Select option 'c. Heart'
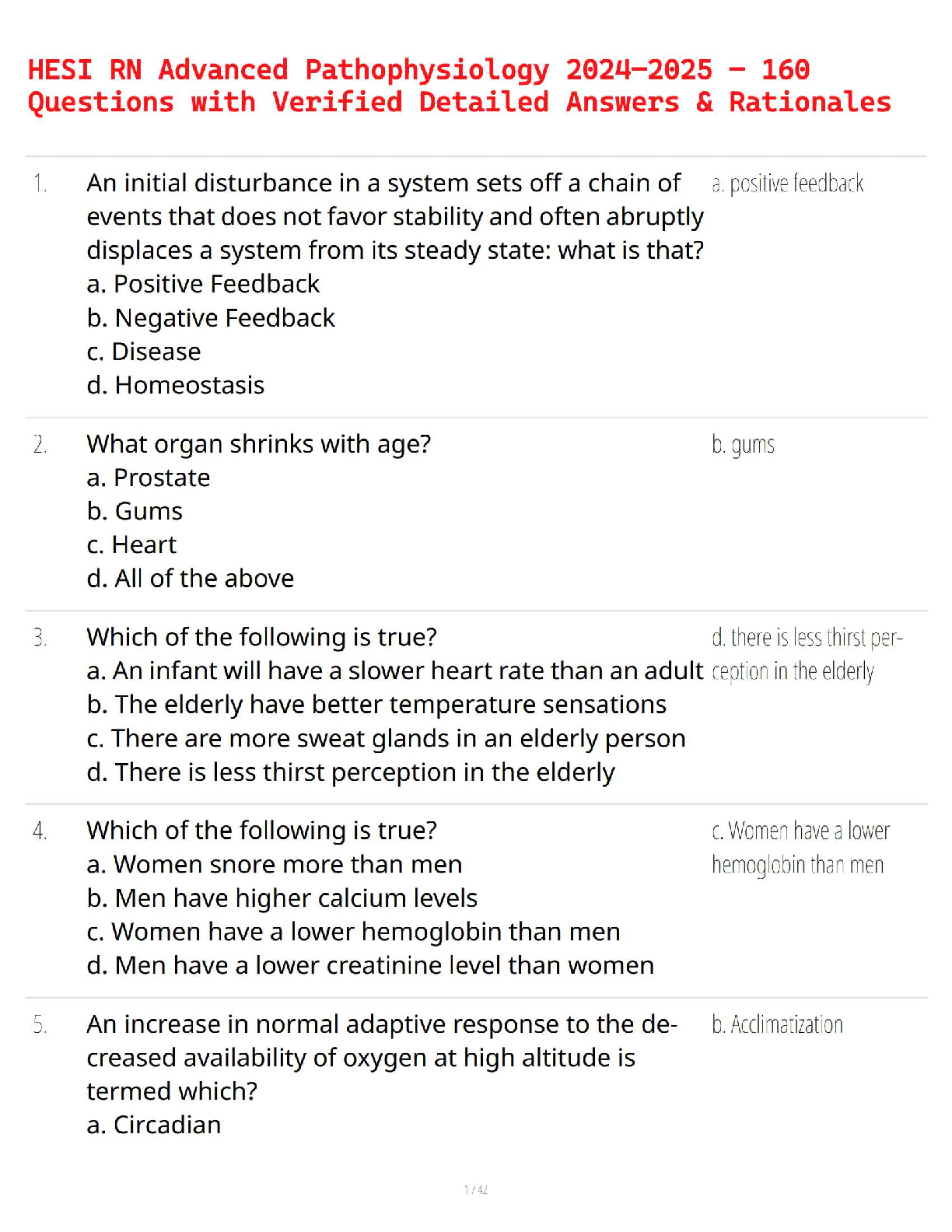The height and width of the screenshot is (1232, 952). pos(131,544)
